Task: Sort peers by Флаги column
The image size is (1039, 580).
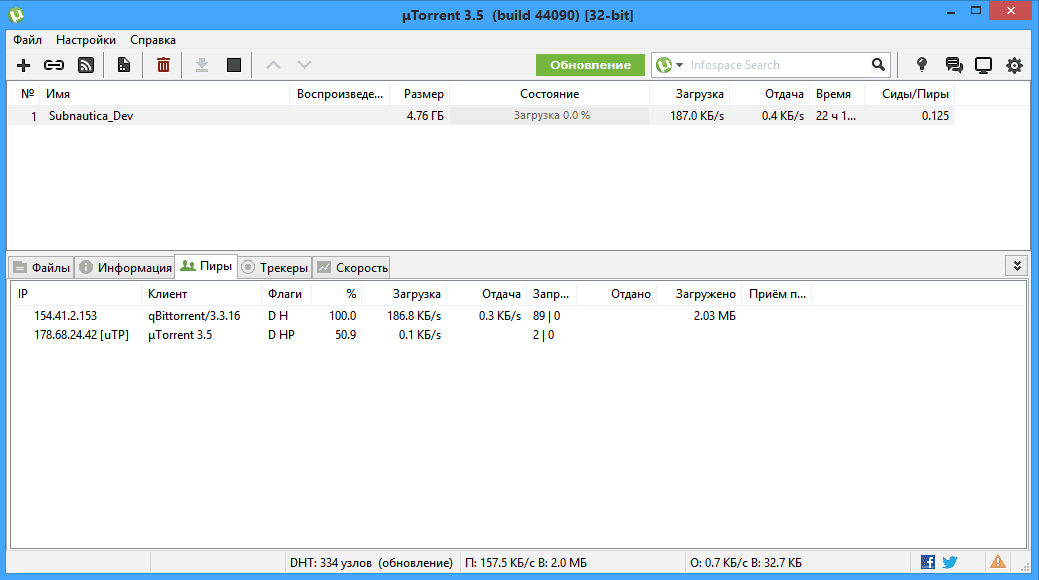Action: pyautogui.click(x=287, y=294)
